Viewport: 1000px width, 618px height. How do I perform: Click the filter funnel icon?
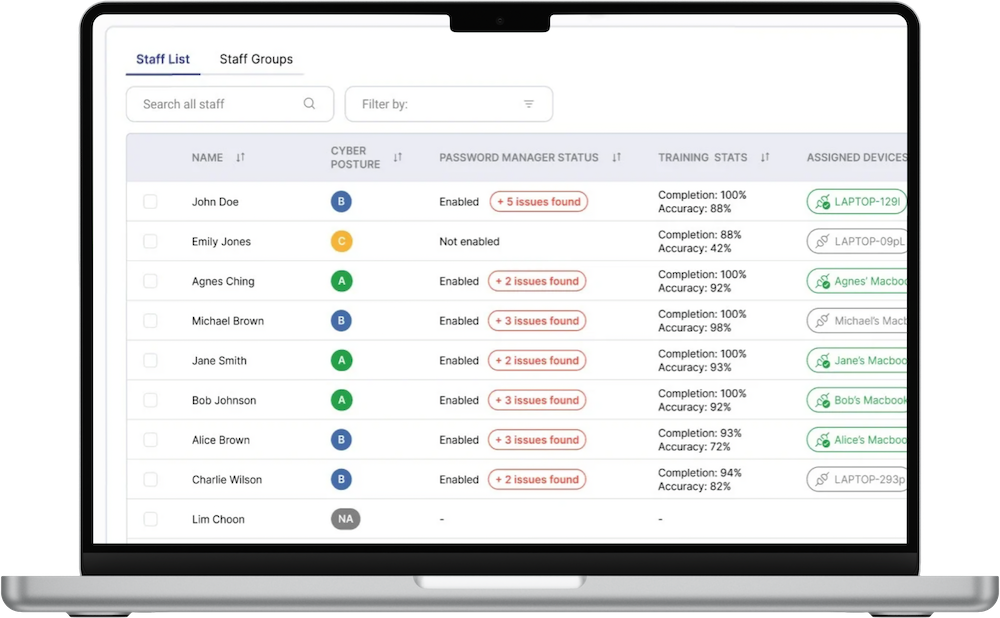point(527,103)
